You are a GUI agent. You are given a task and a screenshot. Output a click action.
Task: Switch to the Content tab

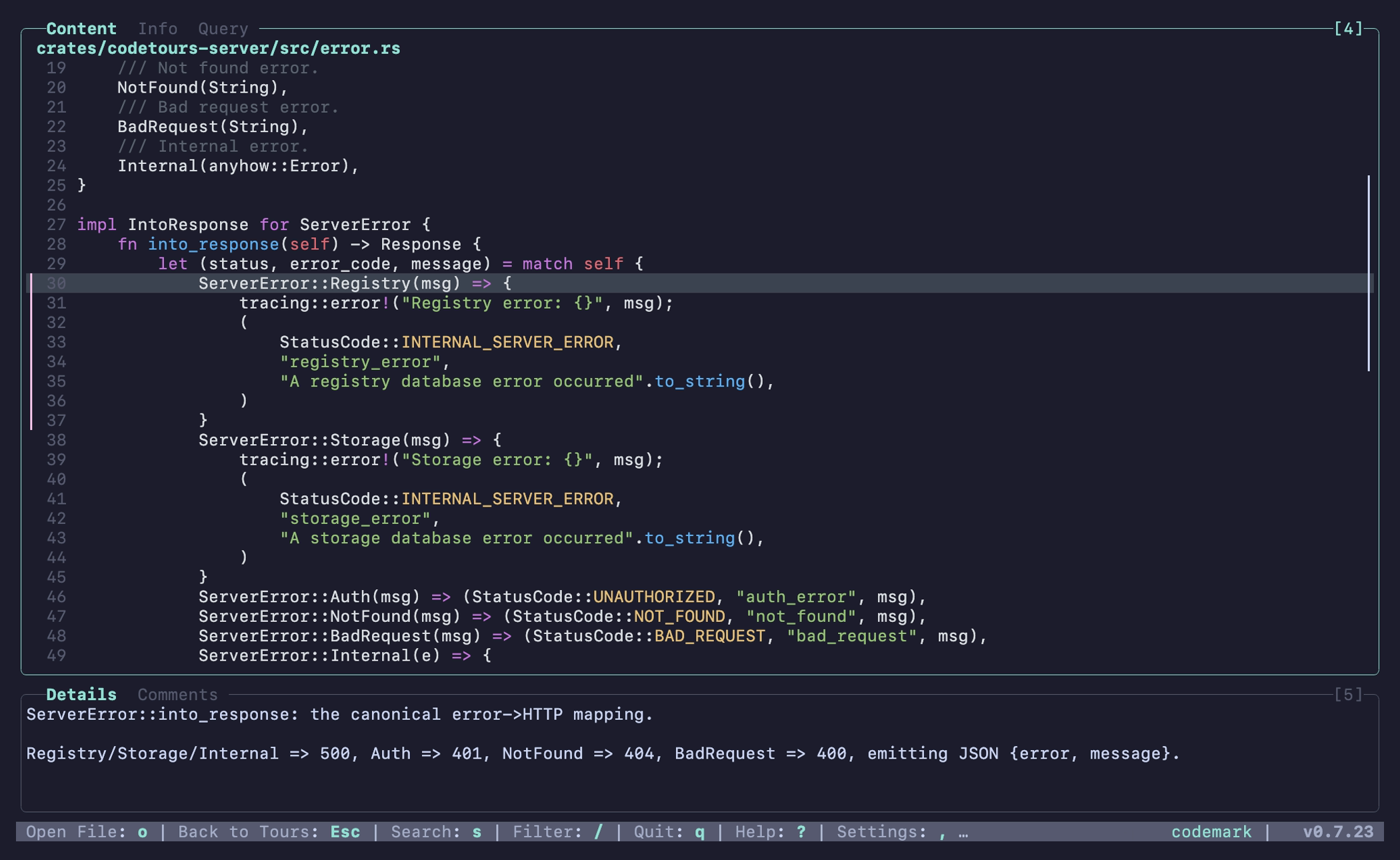click(x=81, y=29)
